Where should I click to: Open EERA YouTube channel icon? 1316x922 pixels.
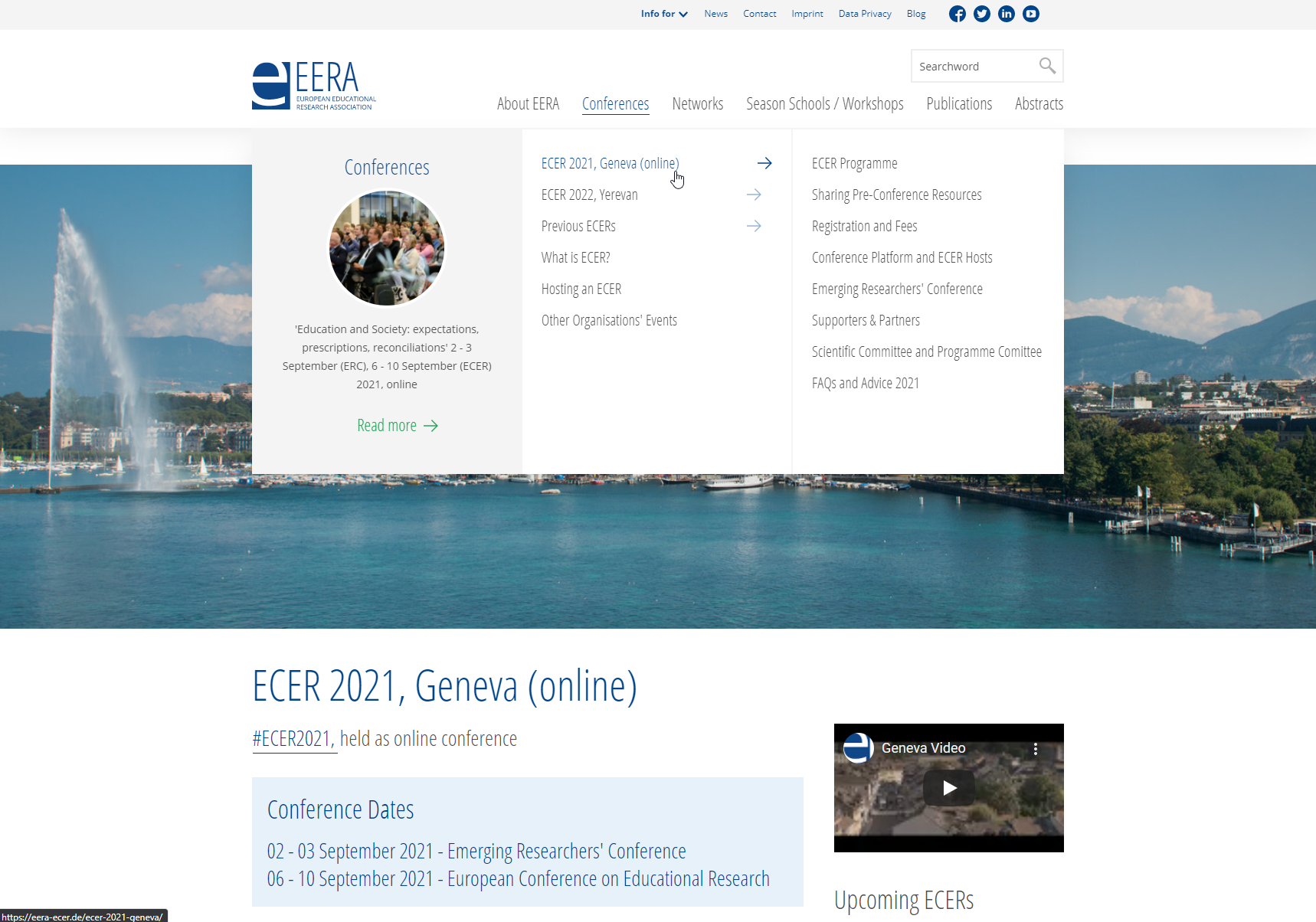point(1030,14)
